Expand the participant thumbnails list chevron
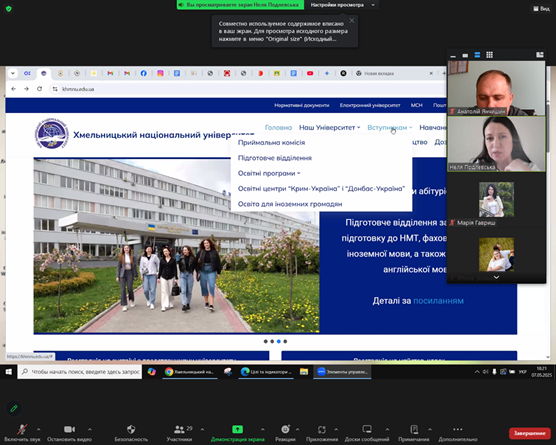Screen dimensions: 556x445 tap(496, 277)
